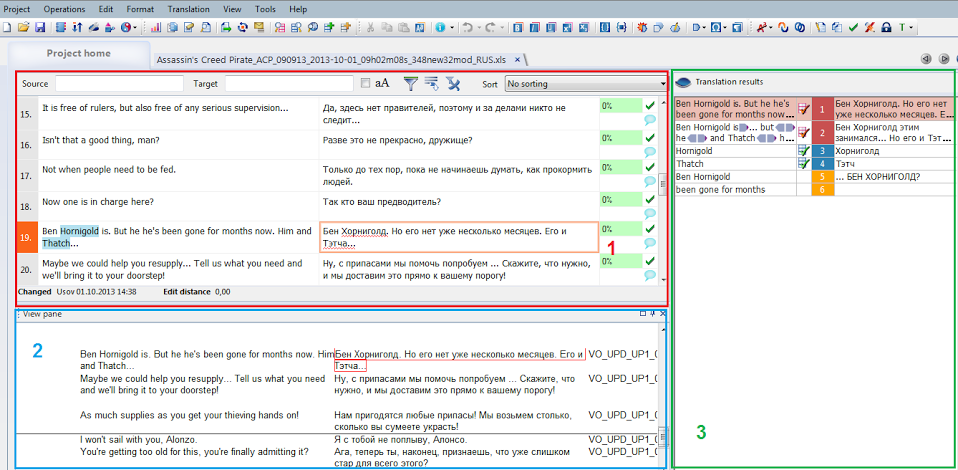The image size is (958, 470).
Task: Toggle the padlock lock segment icon
Action: pos(886,27)
